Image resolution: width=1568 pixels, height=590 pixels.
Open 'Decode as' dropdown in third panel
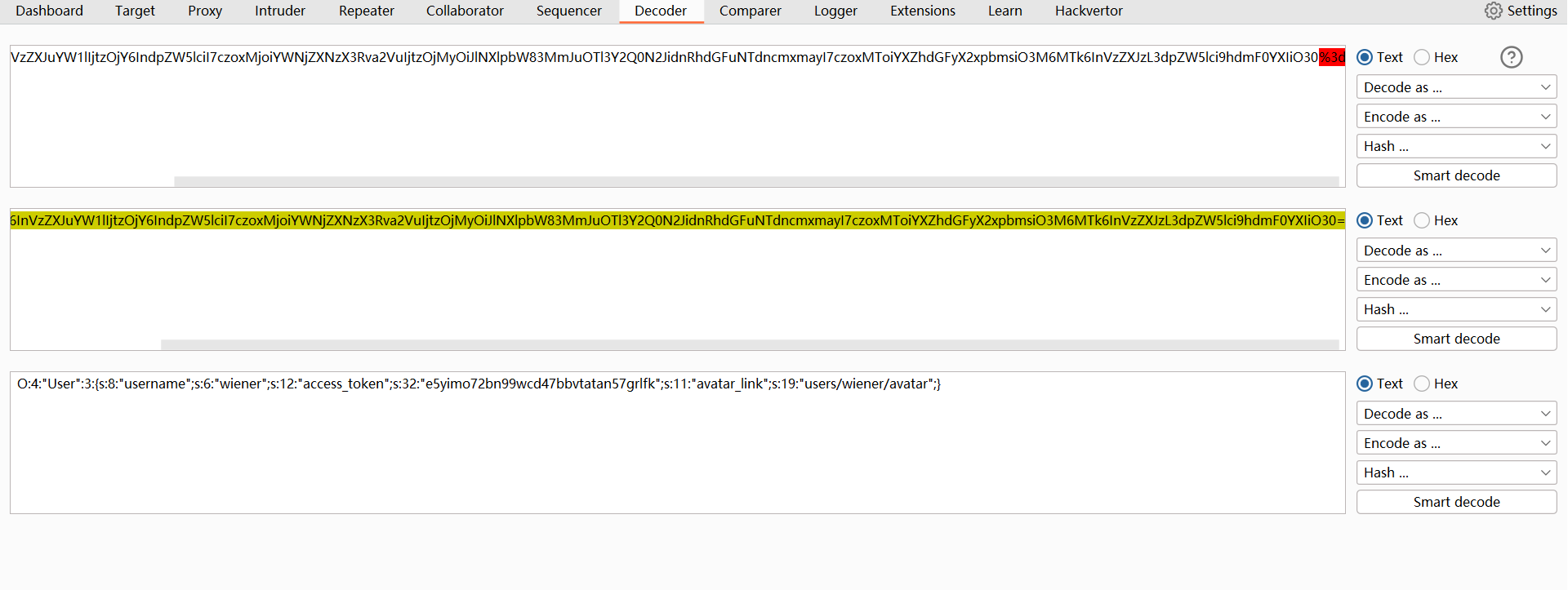coord(1456,414)
